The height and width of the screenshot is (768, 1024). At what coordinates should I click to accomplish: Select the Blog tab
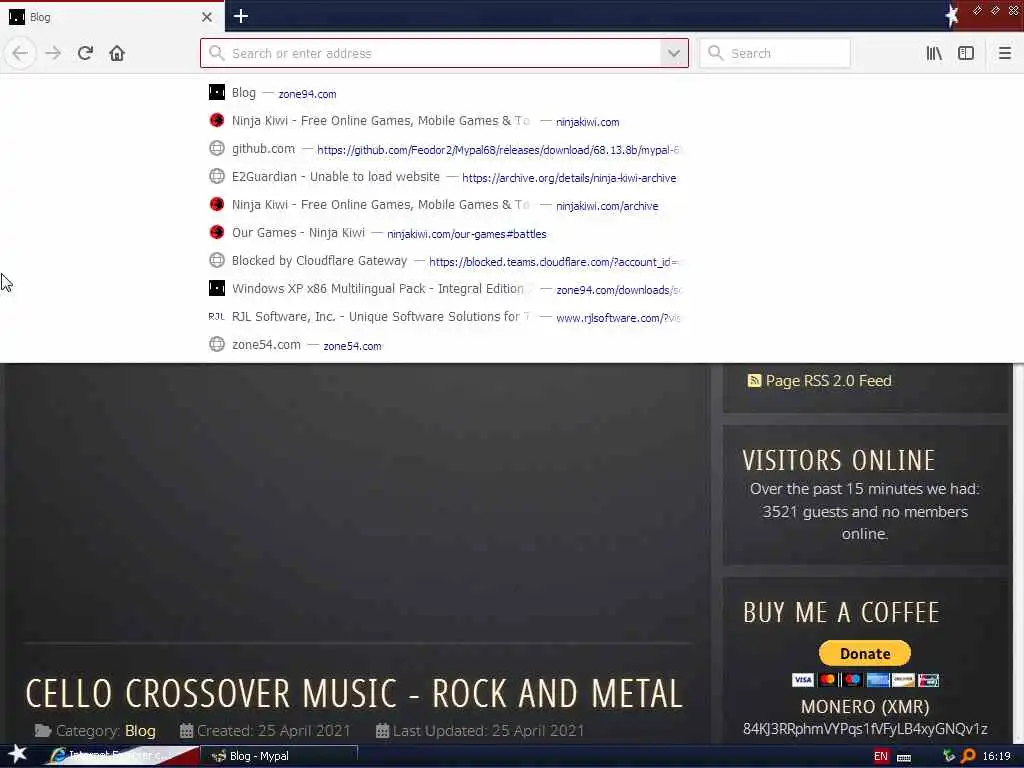click(111, 17)
